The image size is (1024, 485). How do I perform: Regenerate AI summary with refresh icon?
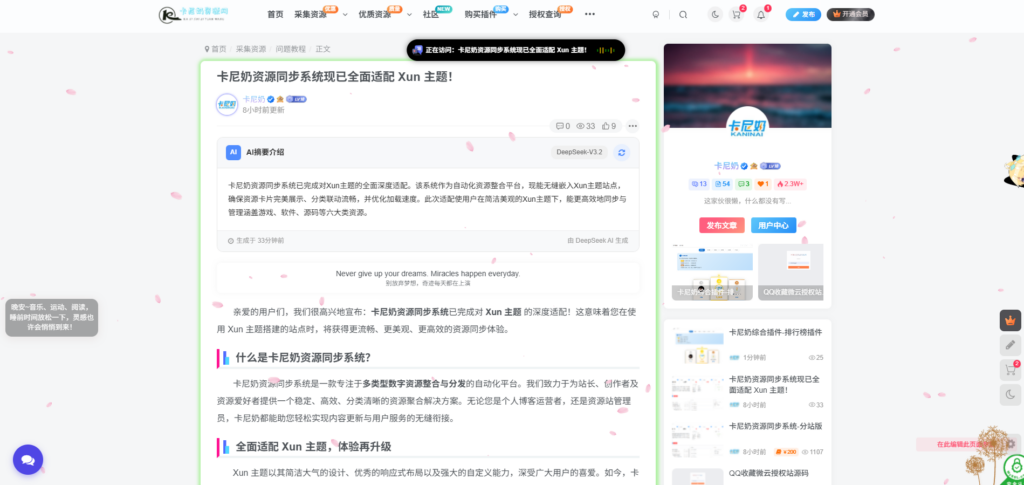622,152
